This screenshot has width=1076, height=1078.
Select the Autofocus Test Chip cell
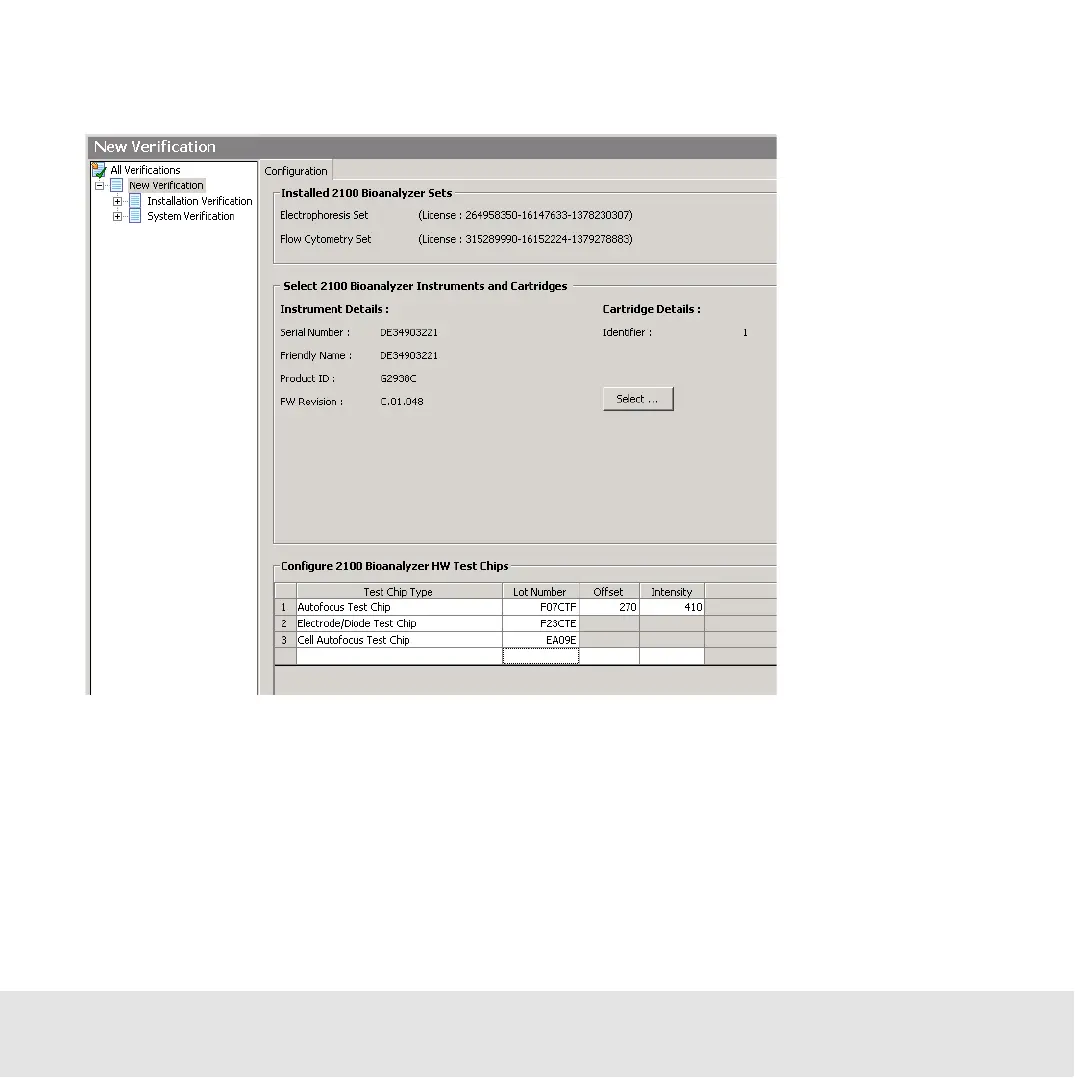(x=399, y=607)
